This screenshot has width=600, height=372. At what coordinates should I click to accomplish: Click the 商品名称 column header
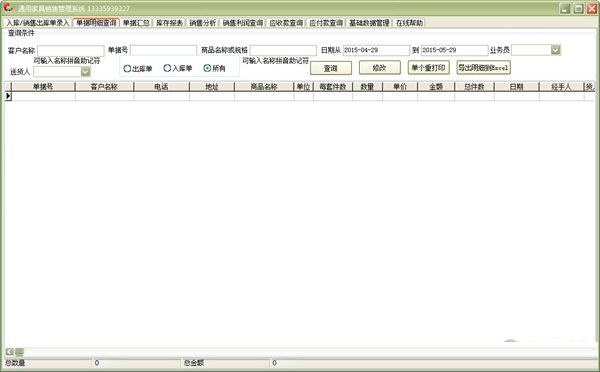click(264, 86)
